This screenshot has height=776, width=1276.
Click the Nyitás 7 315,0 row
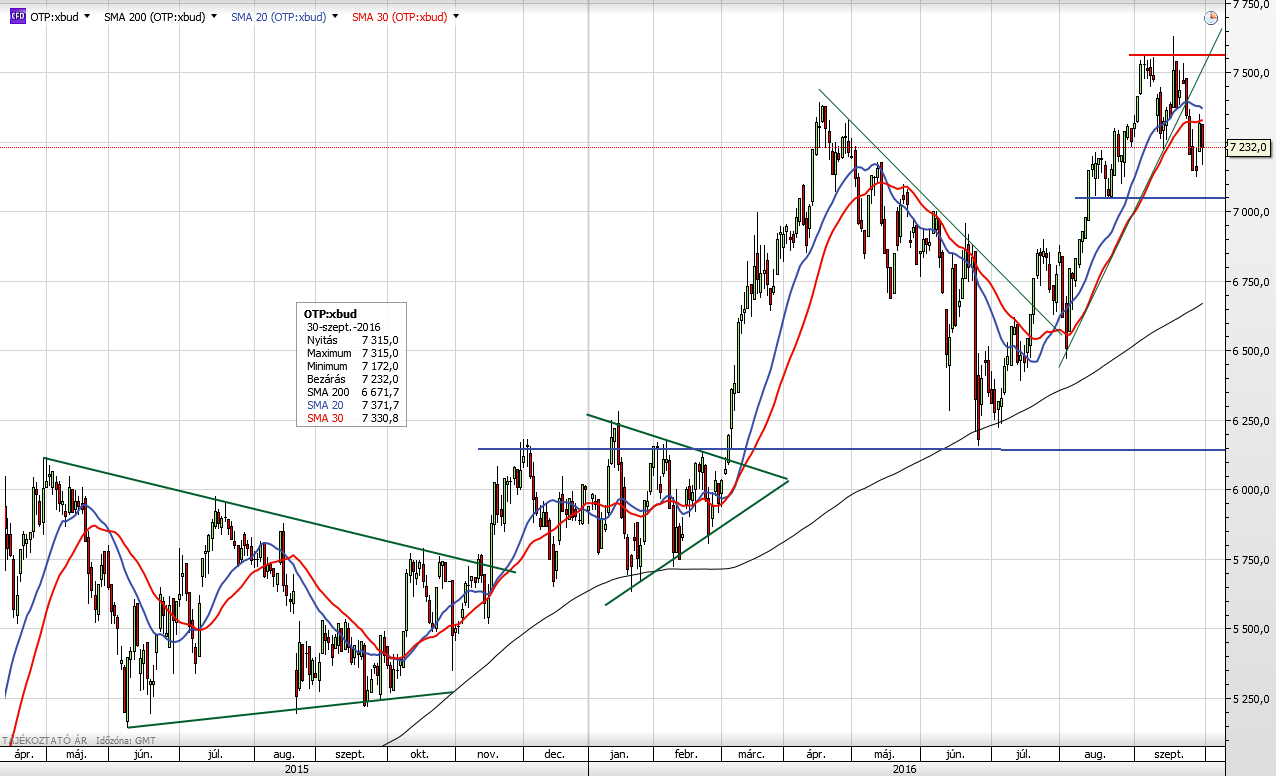coord(352,340)
